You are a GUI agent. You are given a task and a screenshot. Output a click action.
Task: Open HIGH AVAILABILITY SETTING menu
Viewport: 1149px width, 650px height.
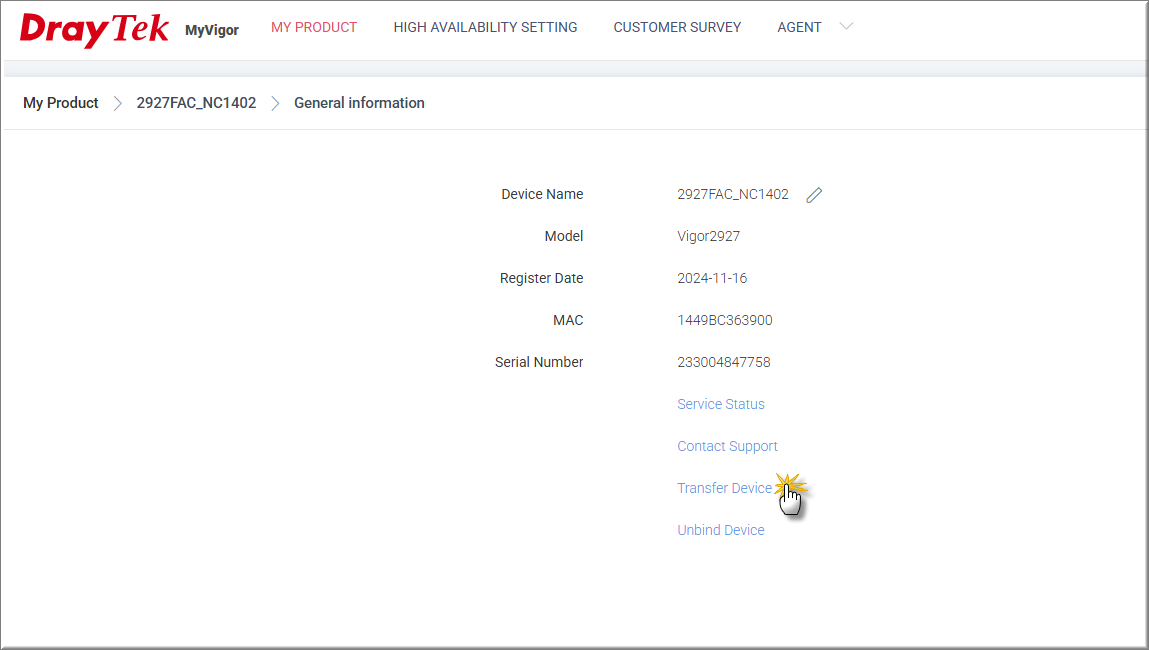[x=485, y=27]
